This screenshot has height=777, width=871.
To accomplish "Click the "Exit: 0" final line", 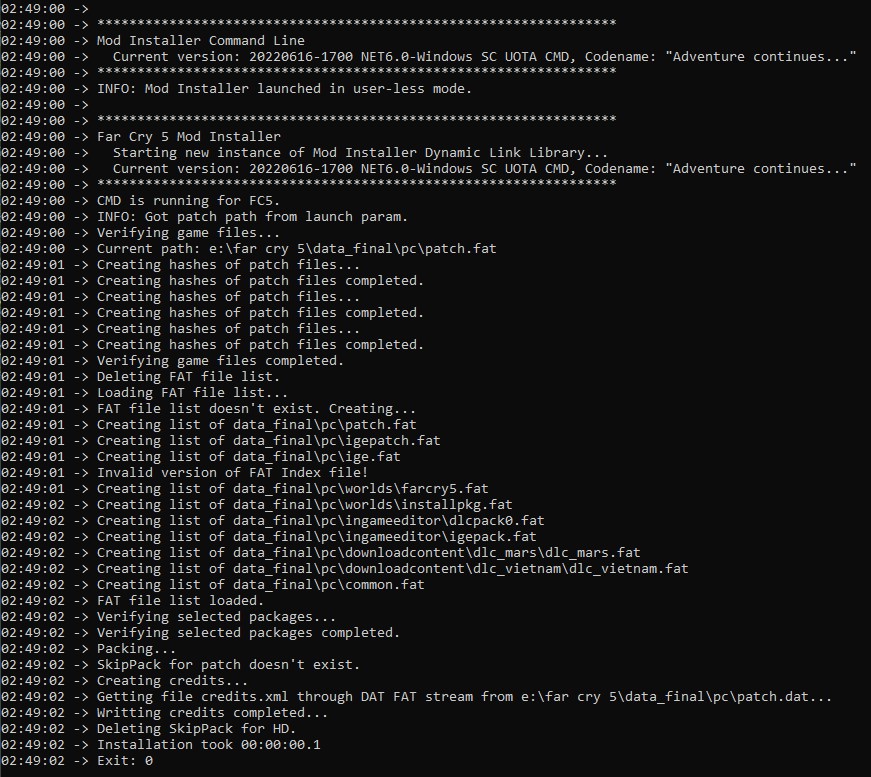I will (x=124, y=760).
